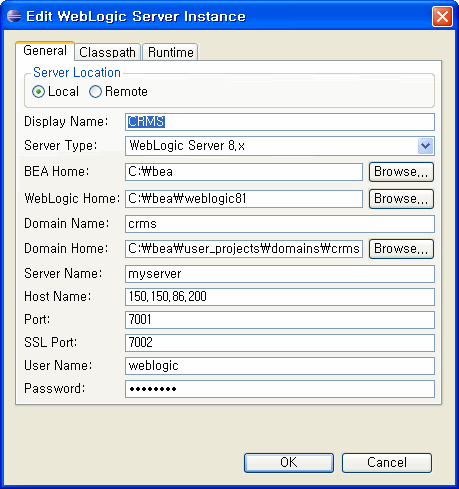Click the WebLogic Home label
The height and width of the screenshot is (489, 459).
click(x=72, y=199)
